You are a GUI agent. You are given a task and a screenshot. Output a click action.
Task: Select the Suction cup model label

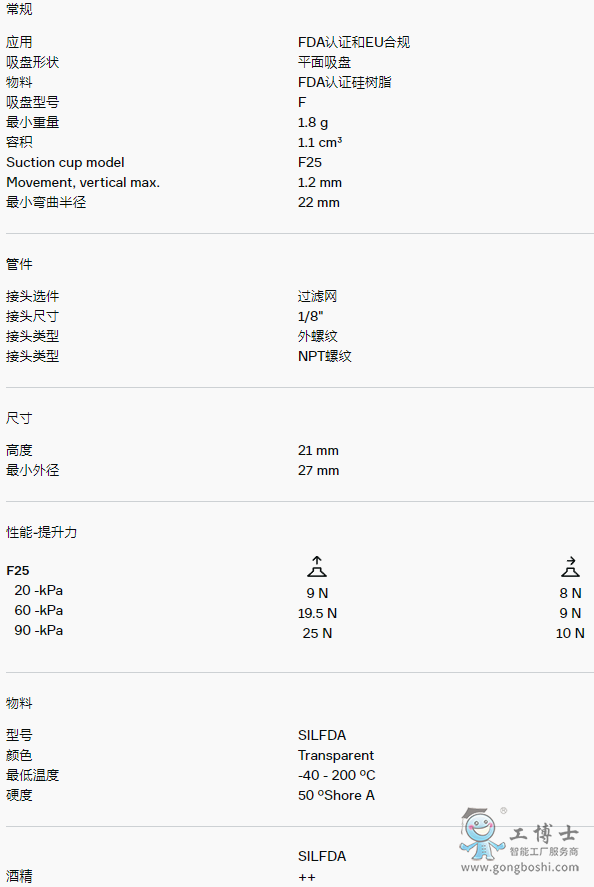point(65,162)
